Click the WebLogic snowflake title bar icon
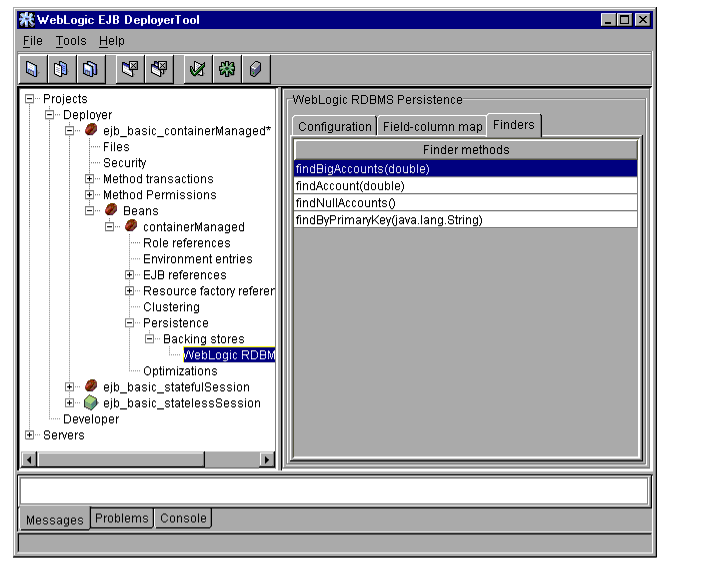This screenshot has width=713, height=573. [26, 20]
